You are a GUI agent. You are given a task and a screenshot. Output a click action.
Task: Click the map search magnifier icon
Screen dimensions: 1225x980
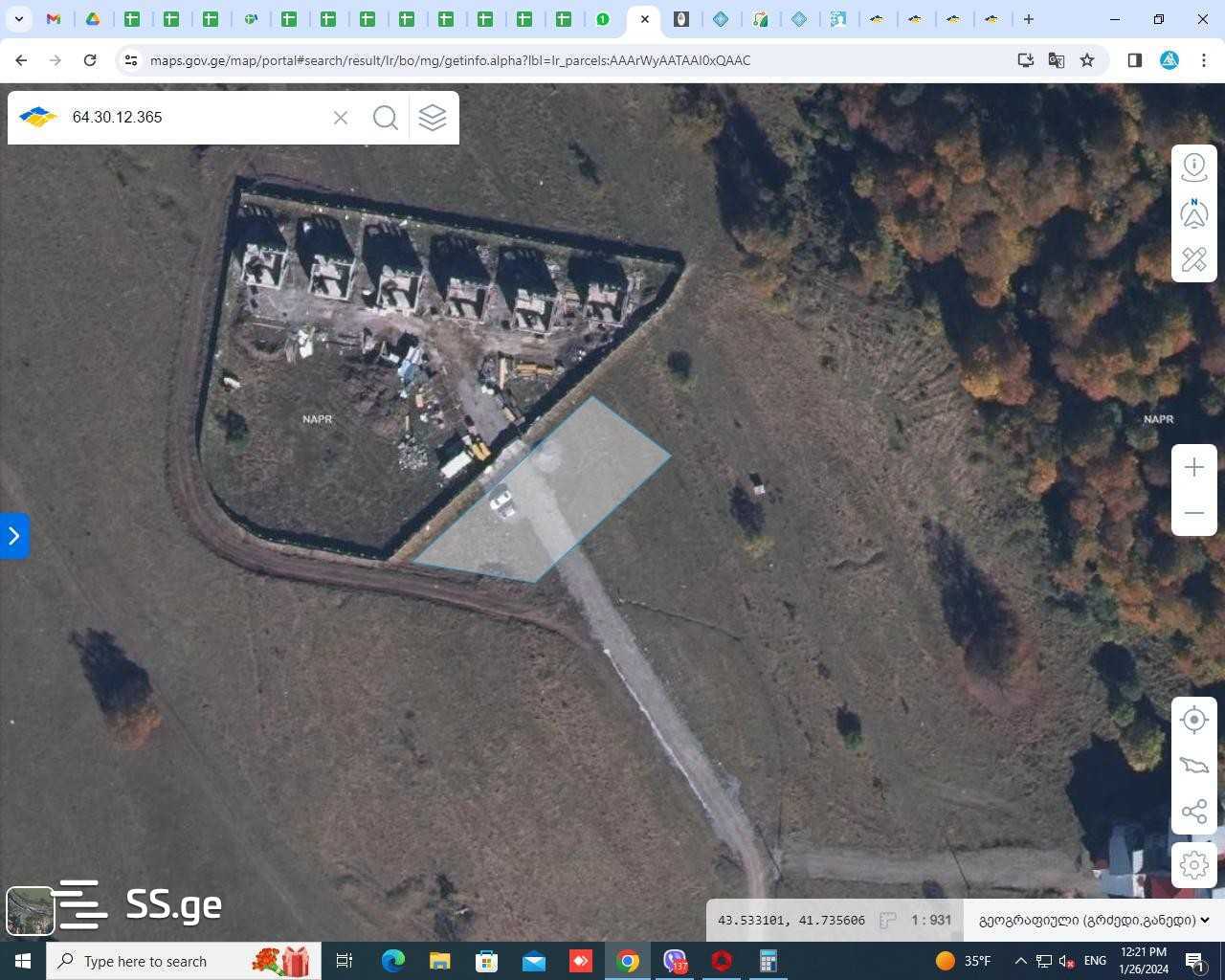[385, 118]
